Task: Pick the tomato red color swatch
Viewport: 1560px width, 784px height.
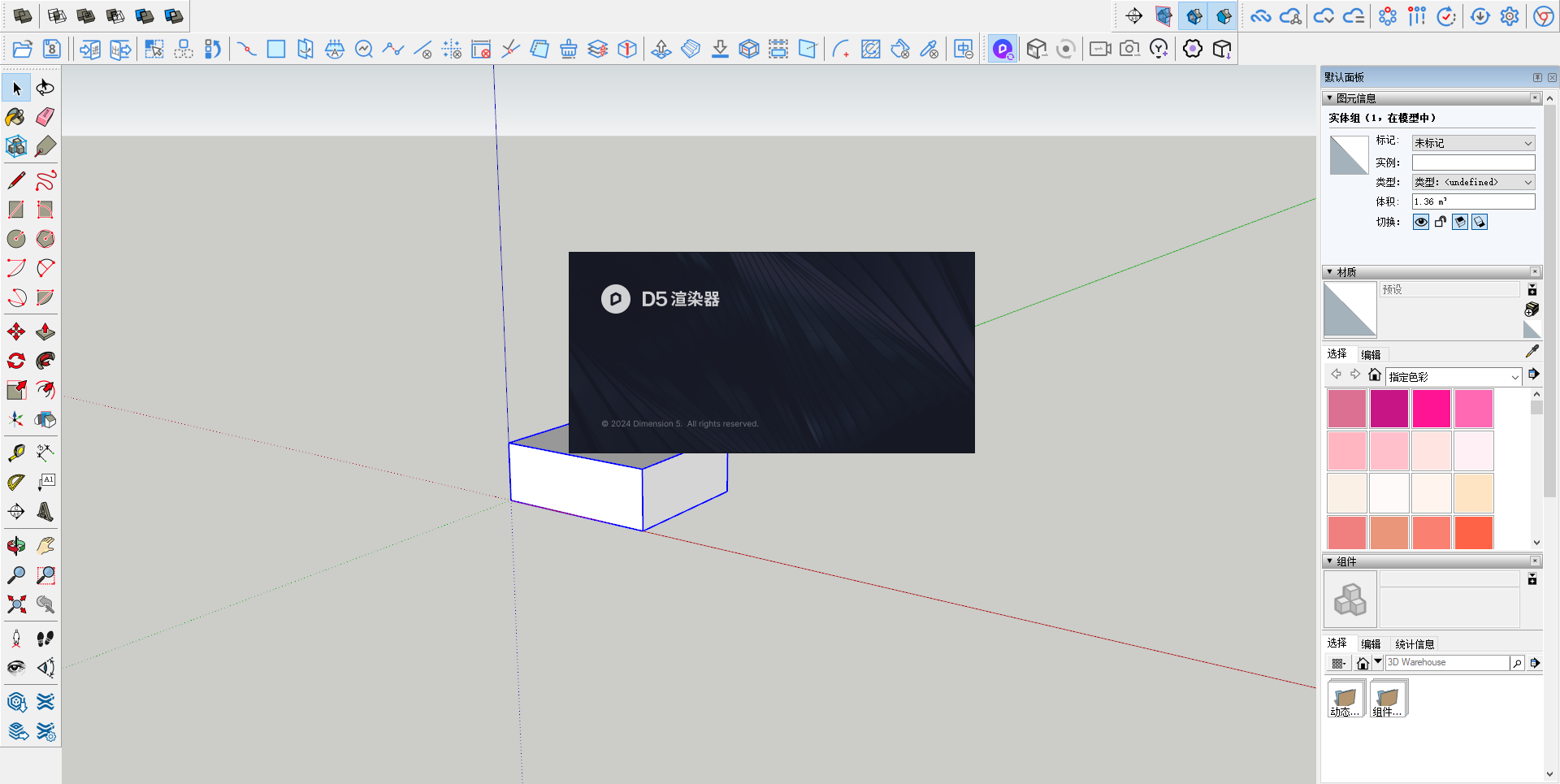Action: click(1473, 535)
